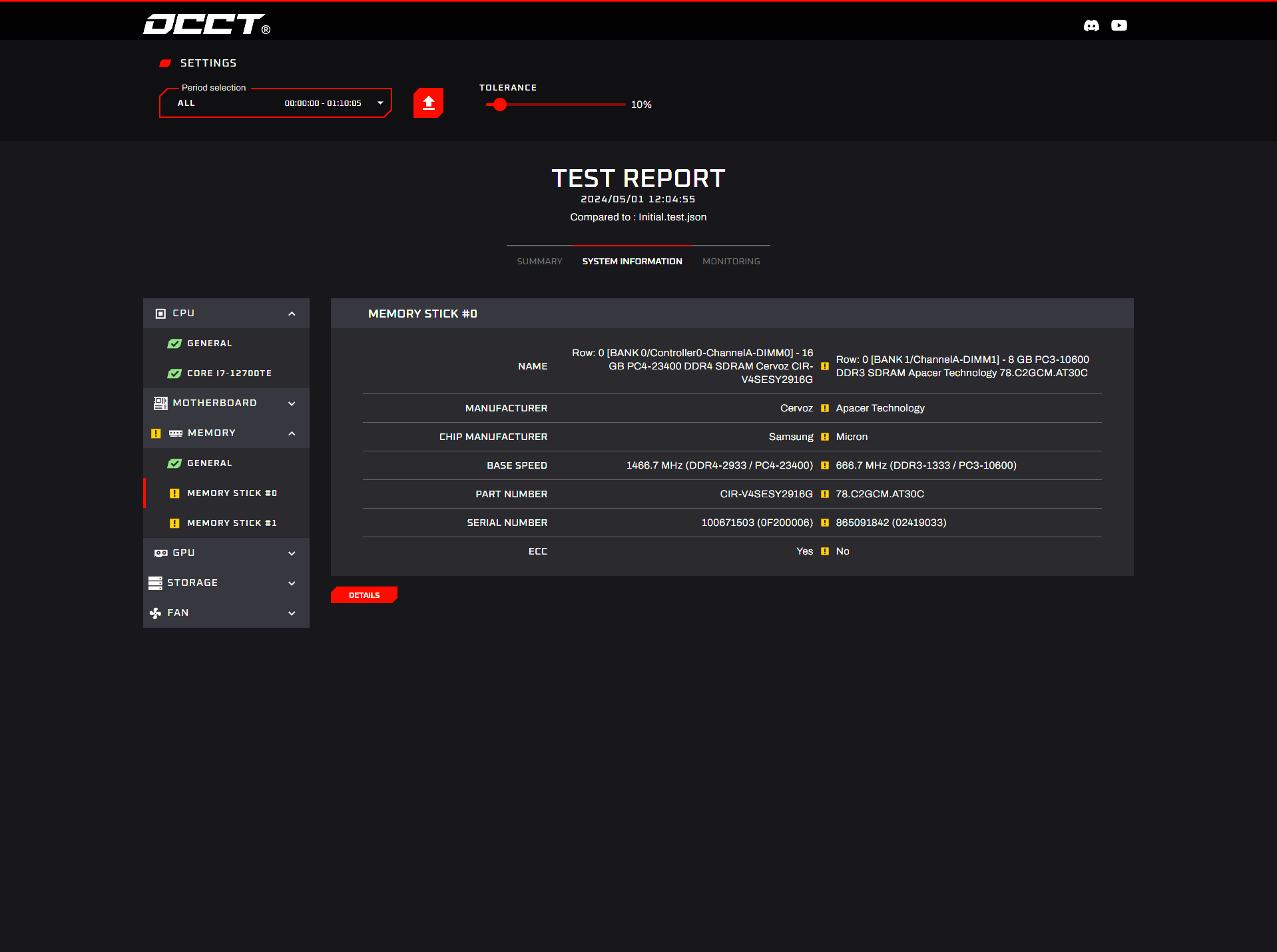Collapse the CPU section chevron

292,314
